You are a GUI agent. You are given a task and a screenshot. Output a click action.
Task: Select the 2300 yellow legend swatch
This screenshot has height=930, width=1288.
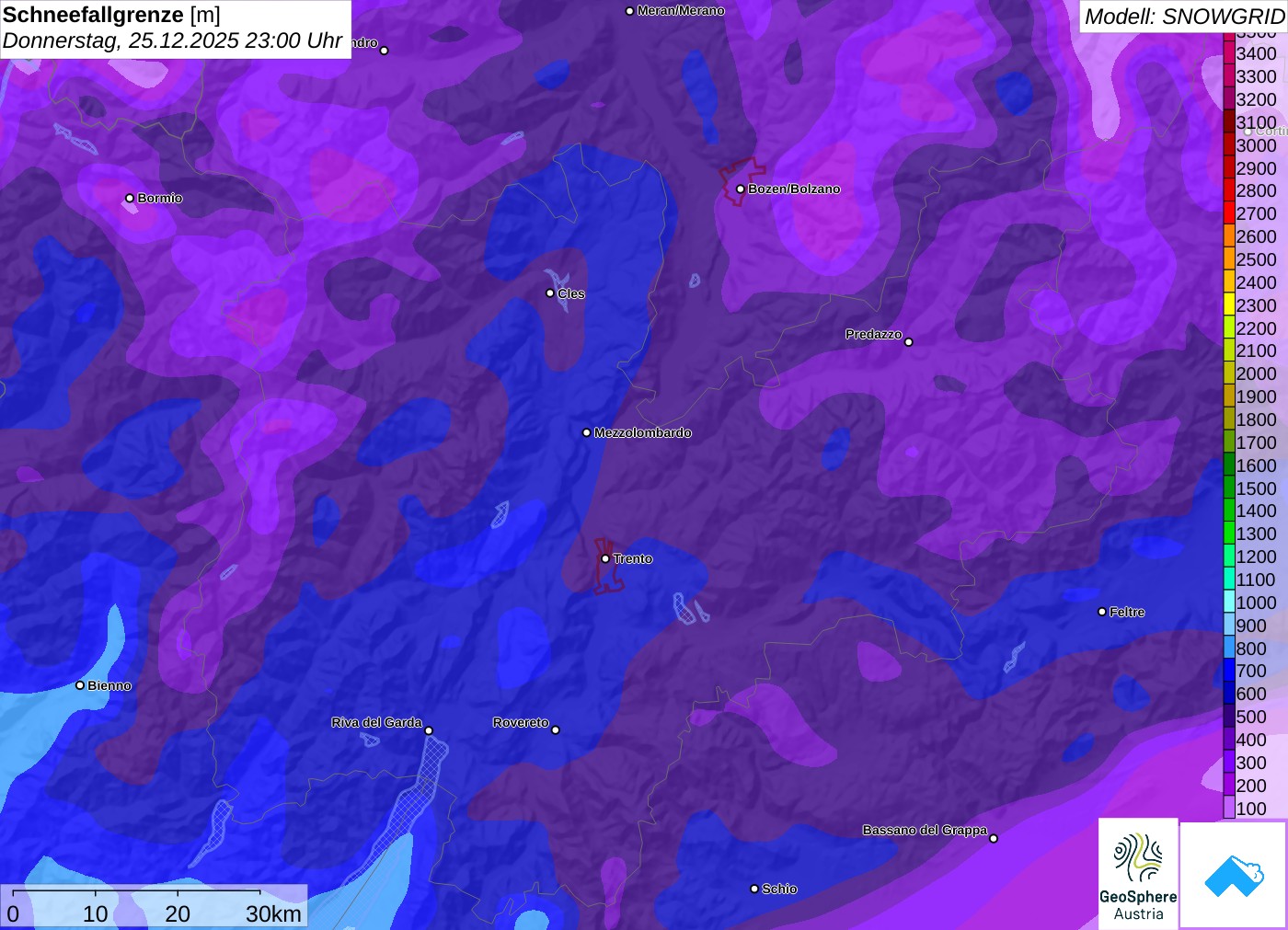click(x=1229, y=304)
